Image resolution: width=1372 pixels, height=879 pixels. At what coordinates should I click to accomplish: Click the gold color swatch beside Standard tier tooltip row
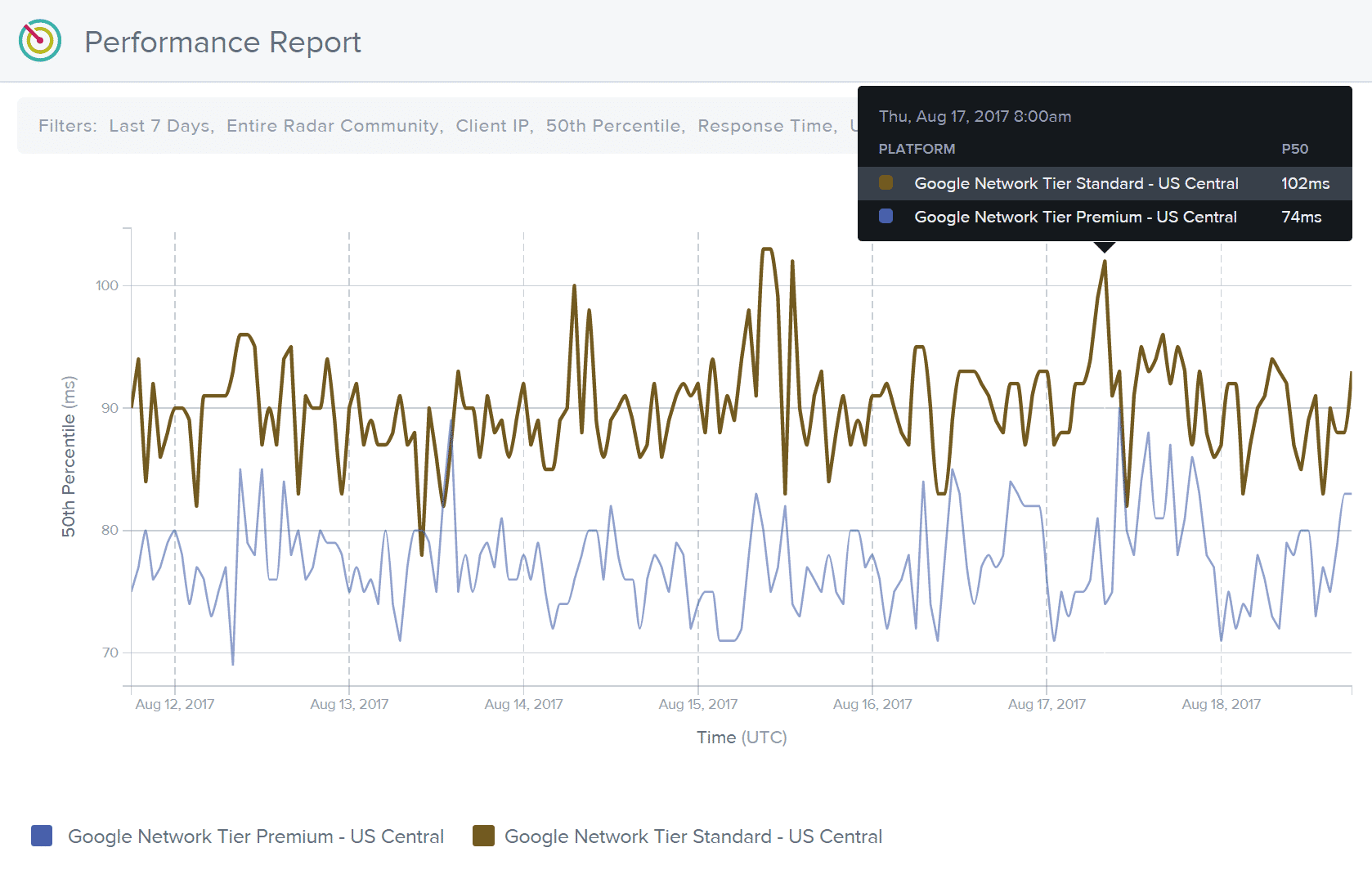(886, 183)
